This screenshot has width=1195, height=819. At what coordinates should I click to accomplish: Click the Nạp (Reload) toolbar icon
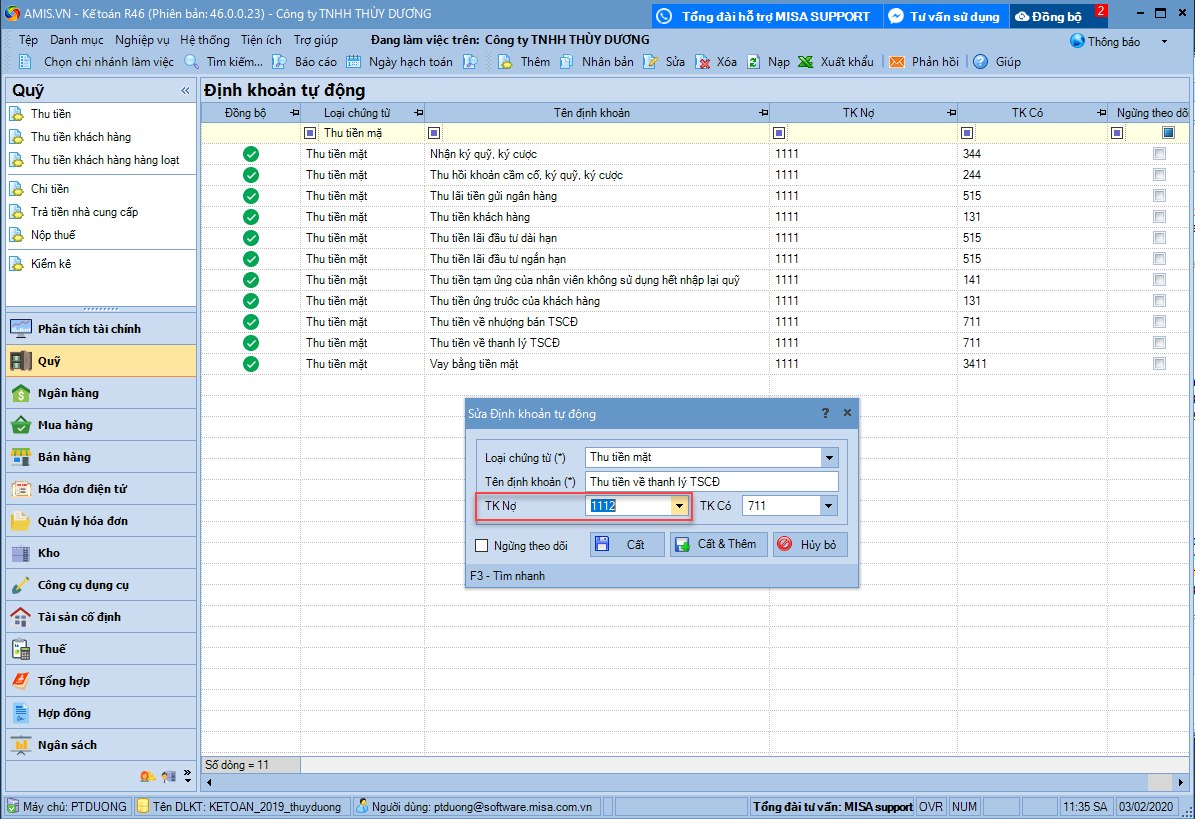[x=753, y=62]
